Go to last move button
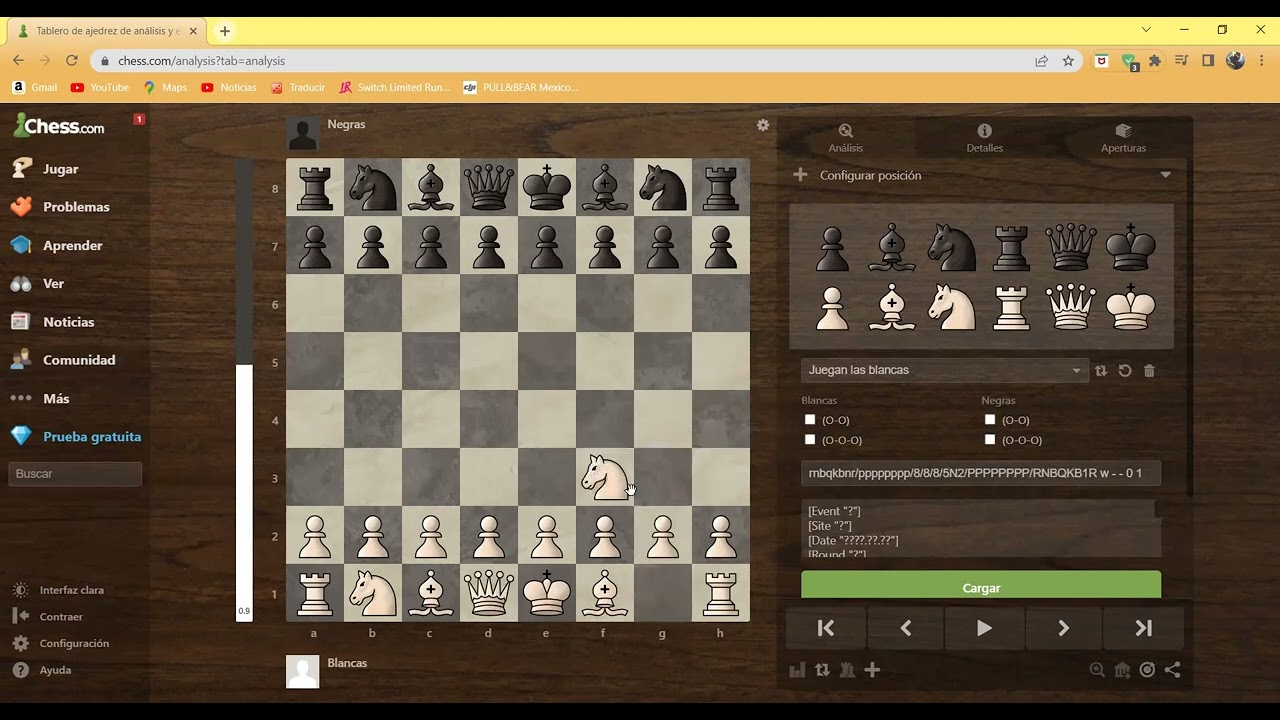The image size is (1280, 720). click(1143, 628)
